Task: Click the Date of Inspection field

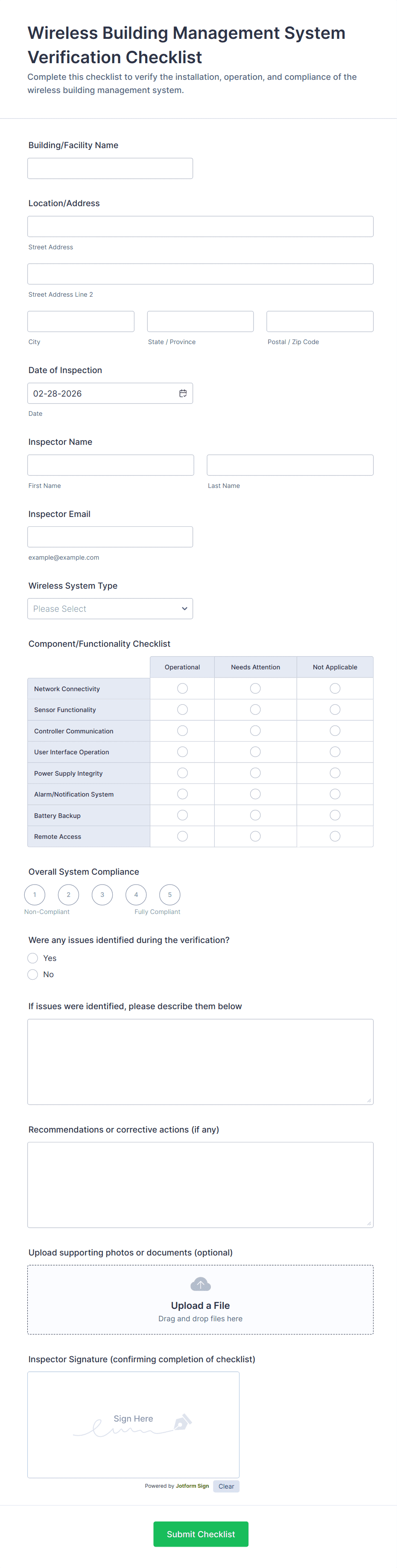Action: 100,393
